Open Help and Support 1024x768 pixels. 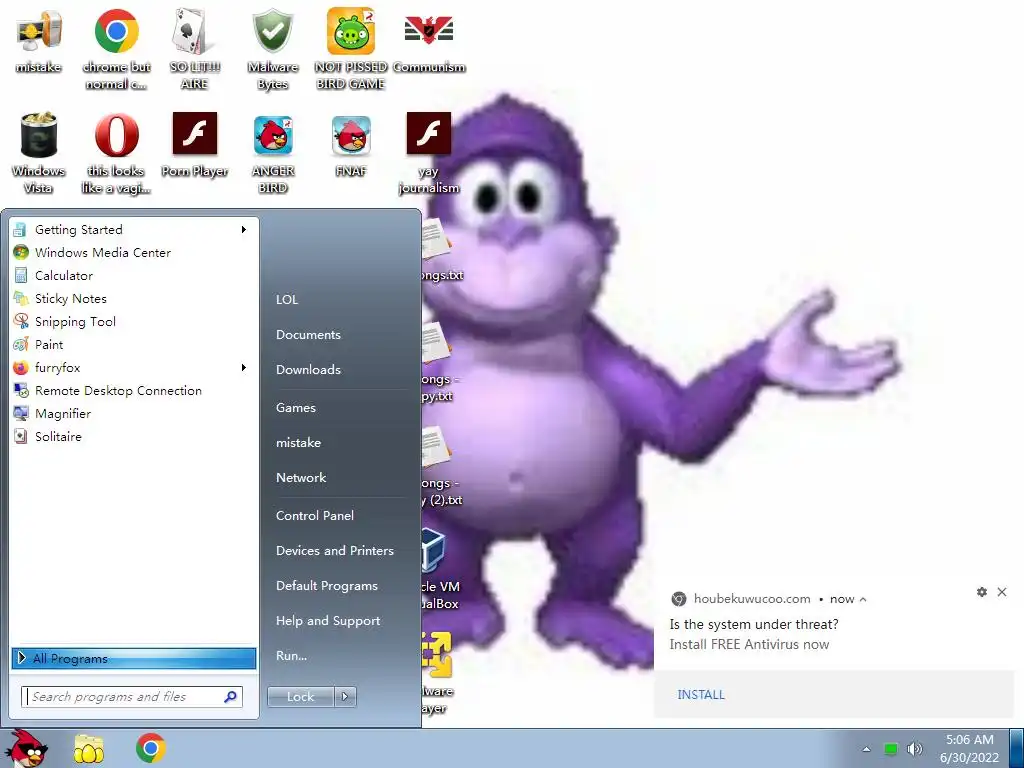[328, 620]
